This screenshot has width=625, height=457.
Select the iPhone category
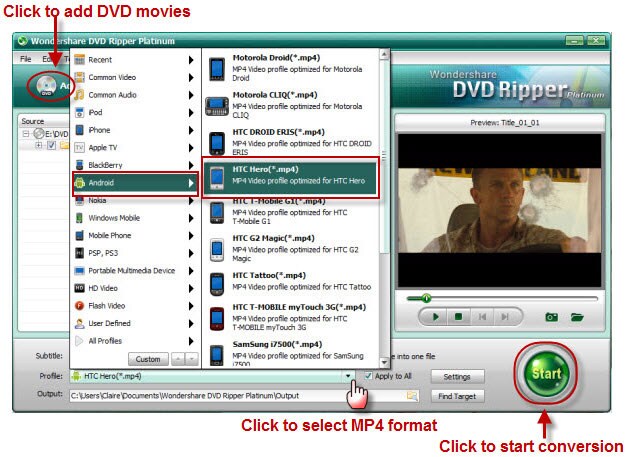[x=135, y=130]
